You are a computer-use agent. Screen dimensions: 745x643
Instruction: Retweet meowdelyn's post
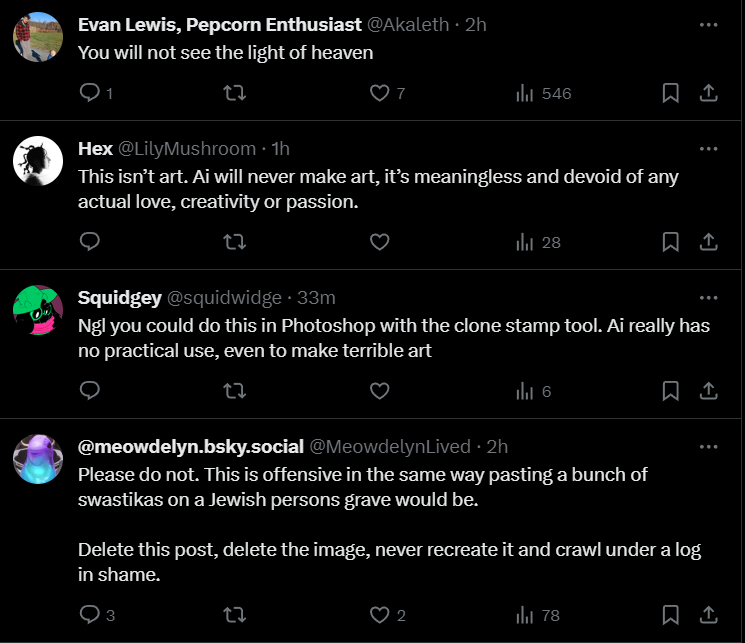tap(234, 615)
